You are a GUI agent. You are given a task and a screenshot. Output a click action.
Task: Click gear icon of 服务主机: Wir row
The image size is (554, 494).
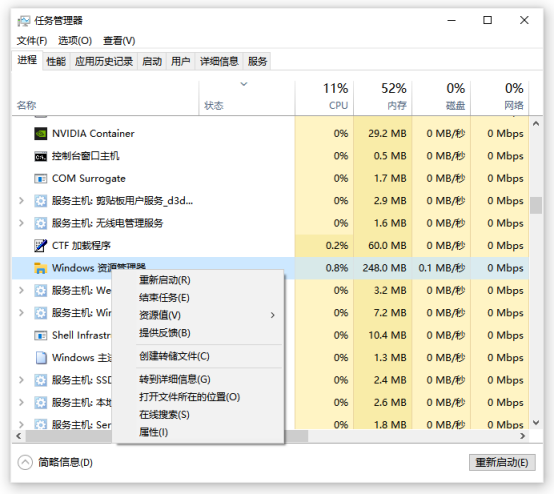pyautogui.click(x=41, y=313)
